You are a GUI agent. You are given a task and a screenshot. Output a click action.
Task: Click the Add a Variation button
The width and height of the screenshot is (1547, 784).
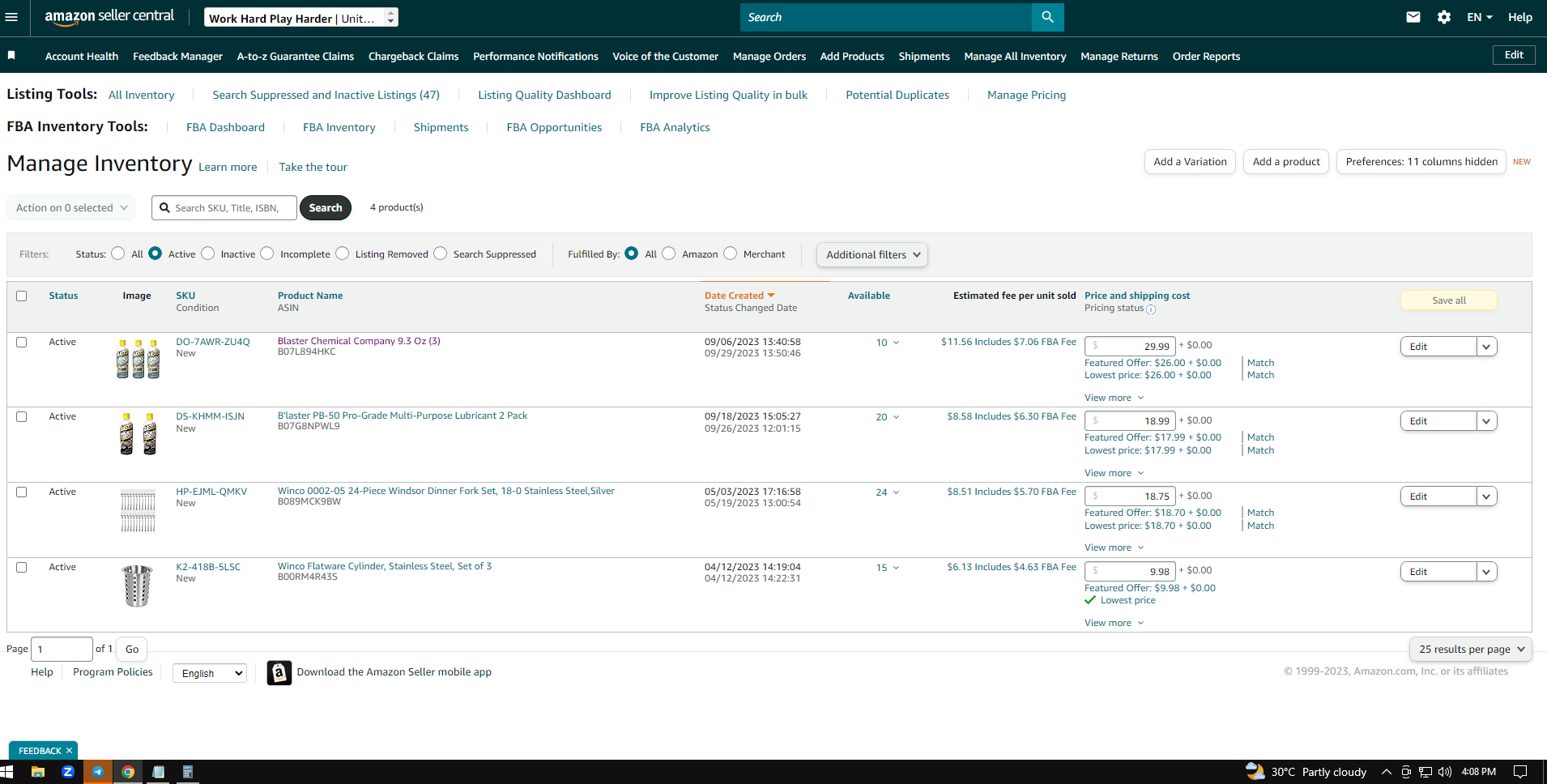pos(1190,162)
